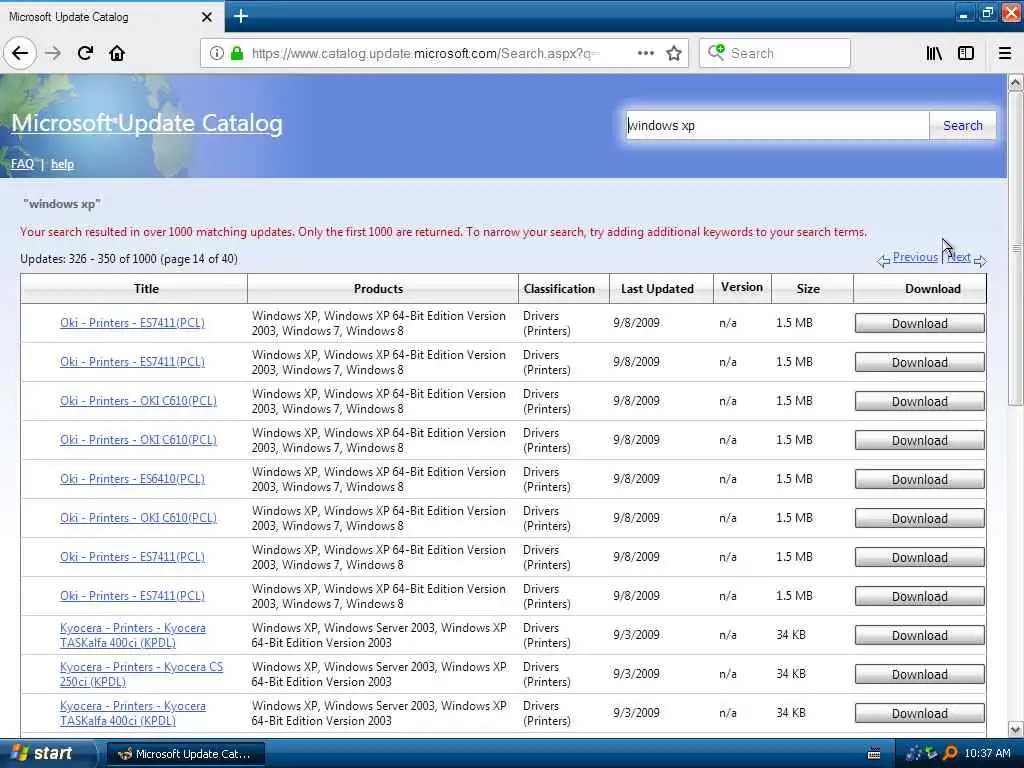This screenshot has height=768, width=1024.
Task: Close the Microsoft Update Catalog tab
Action: coord(206,17)
